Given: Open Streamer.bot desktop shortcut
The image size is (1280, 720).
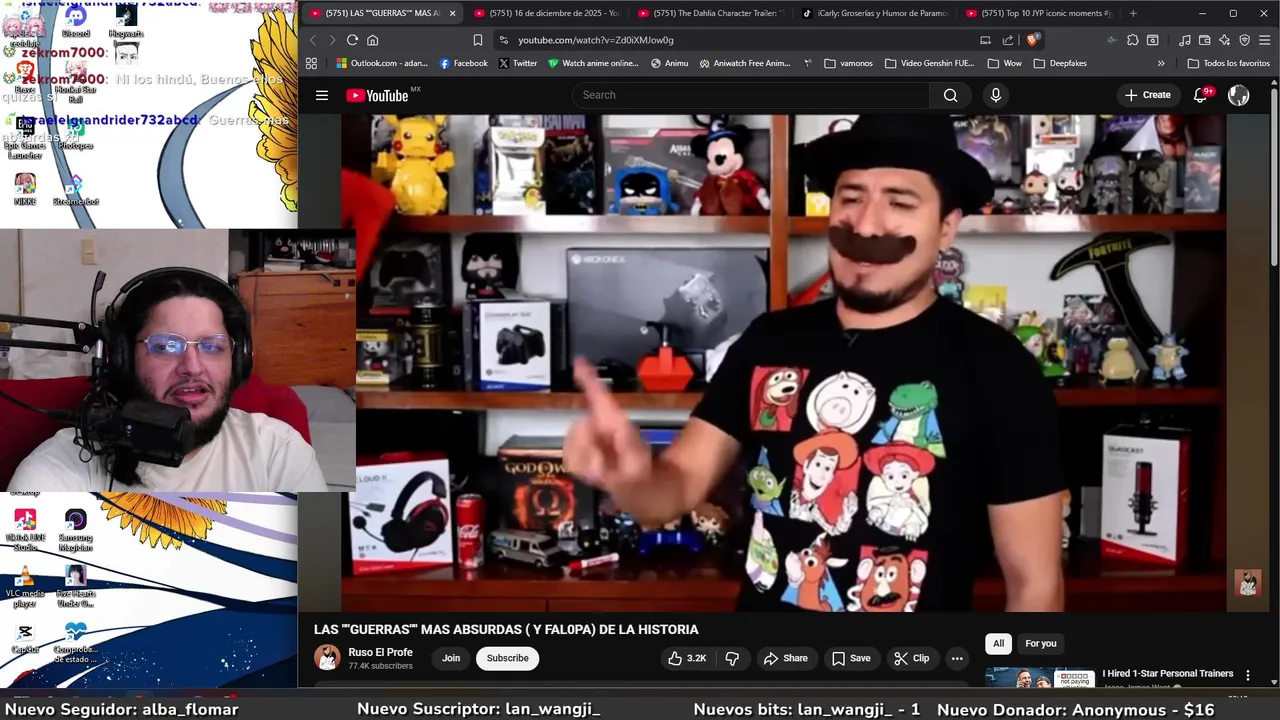Looking at the screenshot, I should click(76, 190).
